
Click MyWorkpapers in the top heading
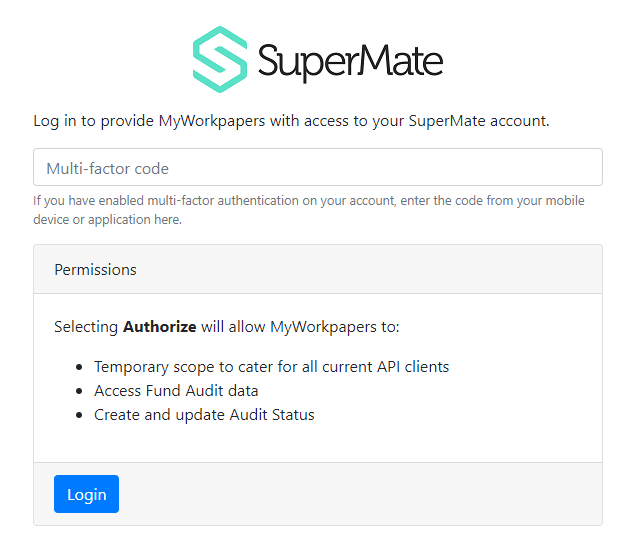tap(212, 121)
